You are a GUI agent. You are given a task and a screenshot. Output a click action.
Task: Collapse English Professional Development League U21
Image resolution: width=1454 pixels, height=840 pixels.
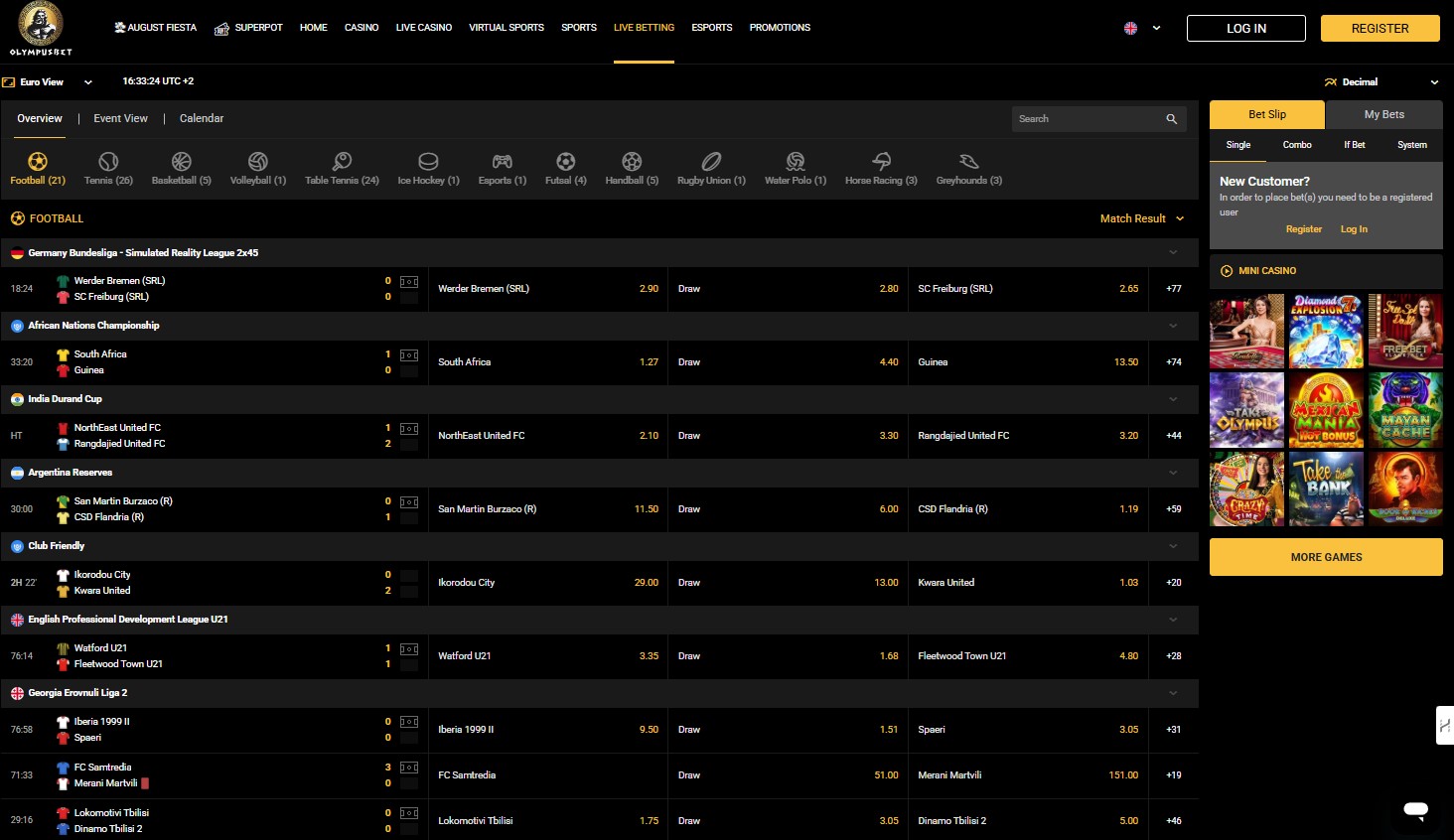tap(1173, 620)
